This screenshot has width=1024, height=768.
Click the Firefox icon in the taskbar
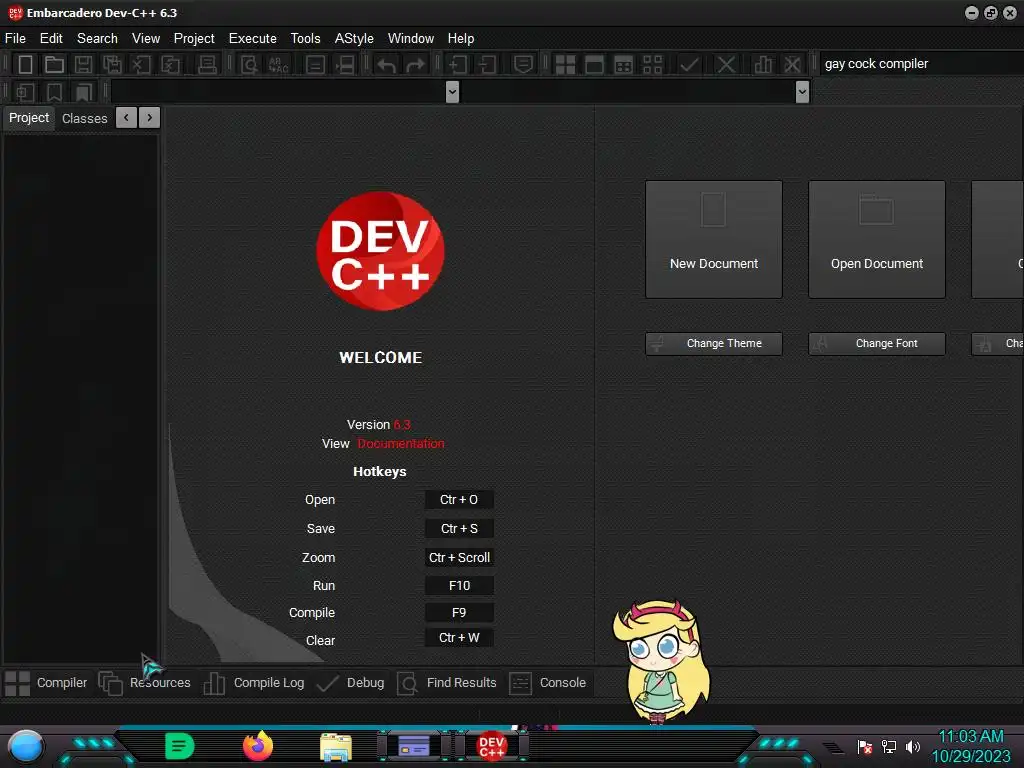[x=258, y=746]
